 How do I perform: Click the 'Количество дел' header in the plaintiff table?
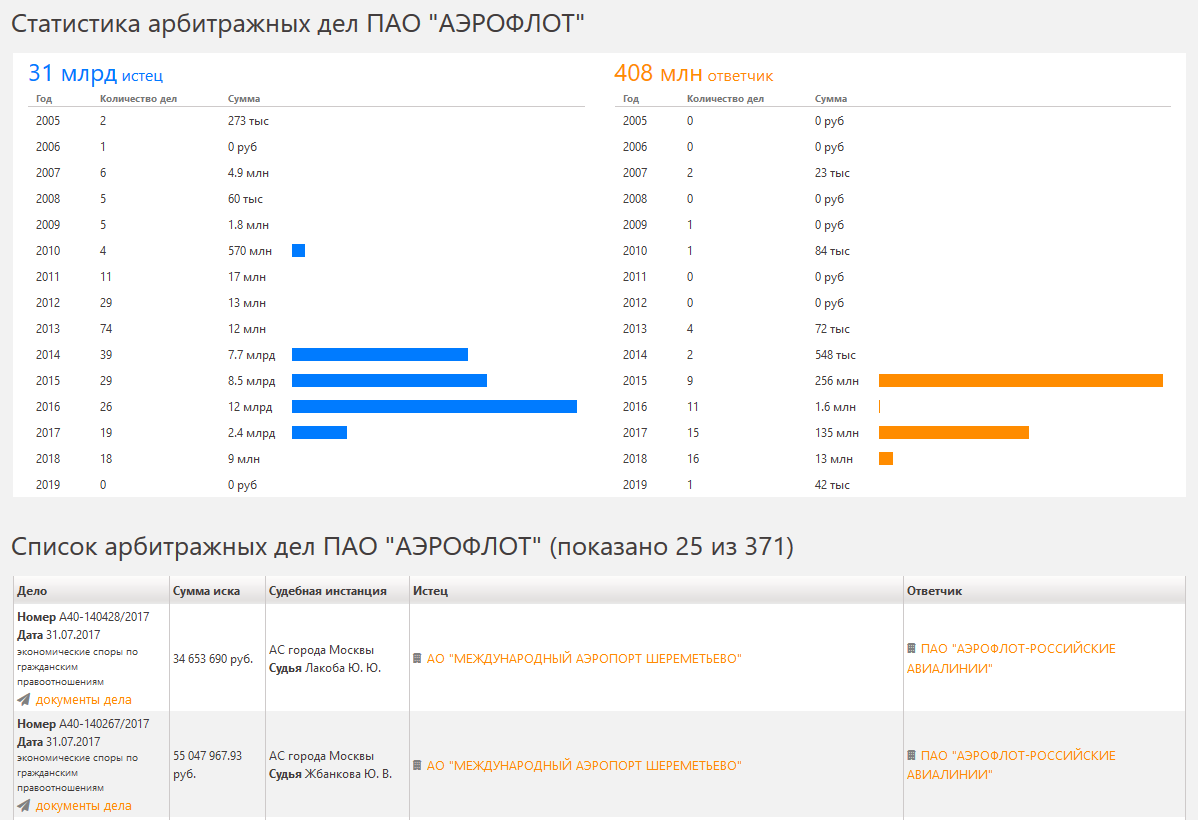click(138, 99)
